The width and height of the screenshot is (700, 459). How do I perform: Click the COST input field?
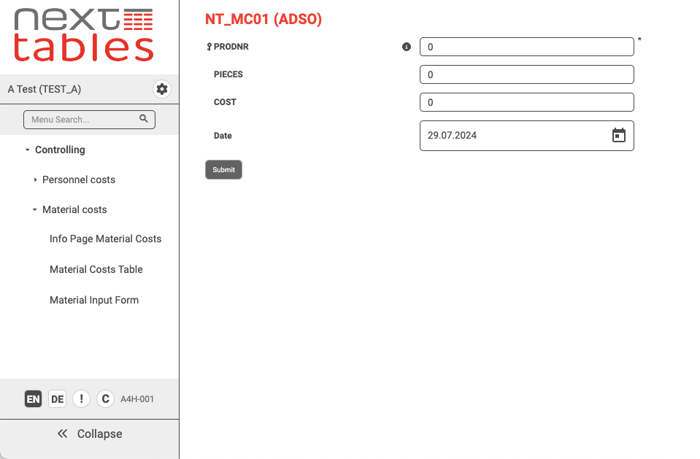pos(527,102)
